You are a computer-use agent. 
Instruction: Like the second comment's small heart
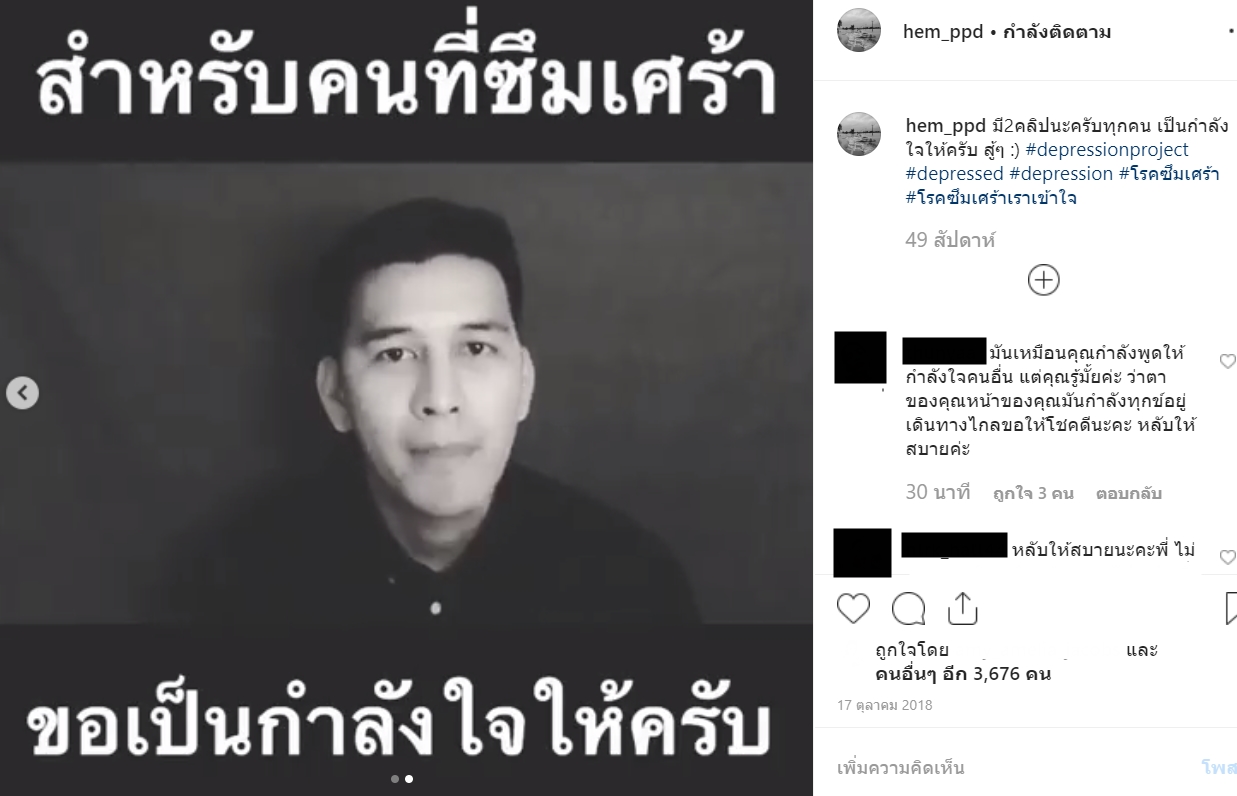click(x=1228, y=557)
